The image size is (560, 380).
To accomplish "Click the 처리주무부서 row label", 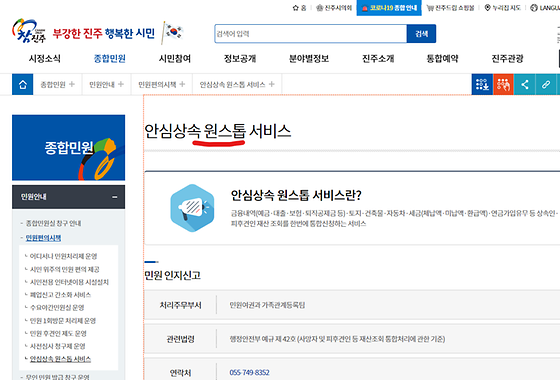I will point(180,305).
